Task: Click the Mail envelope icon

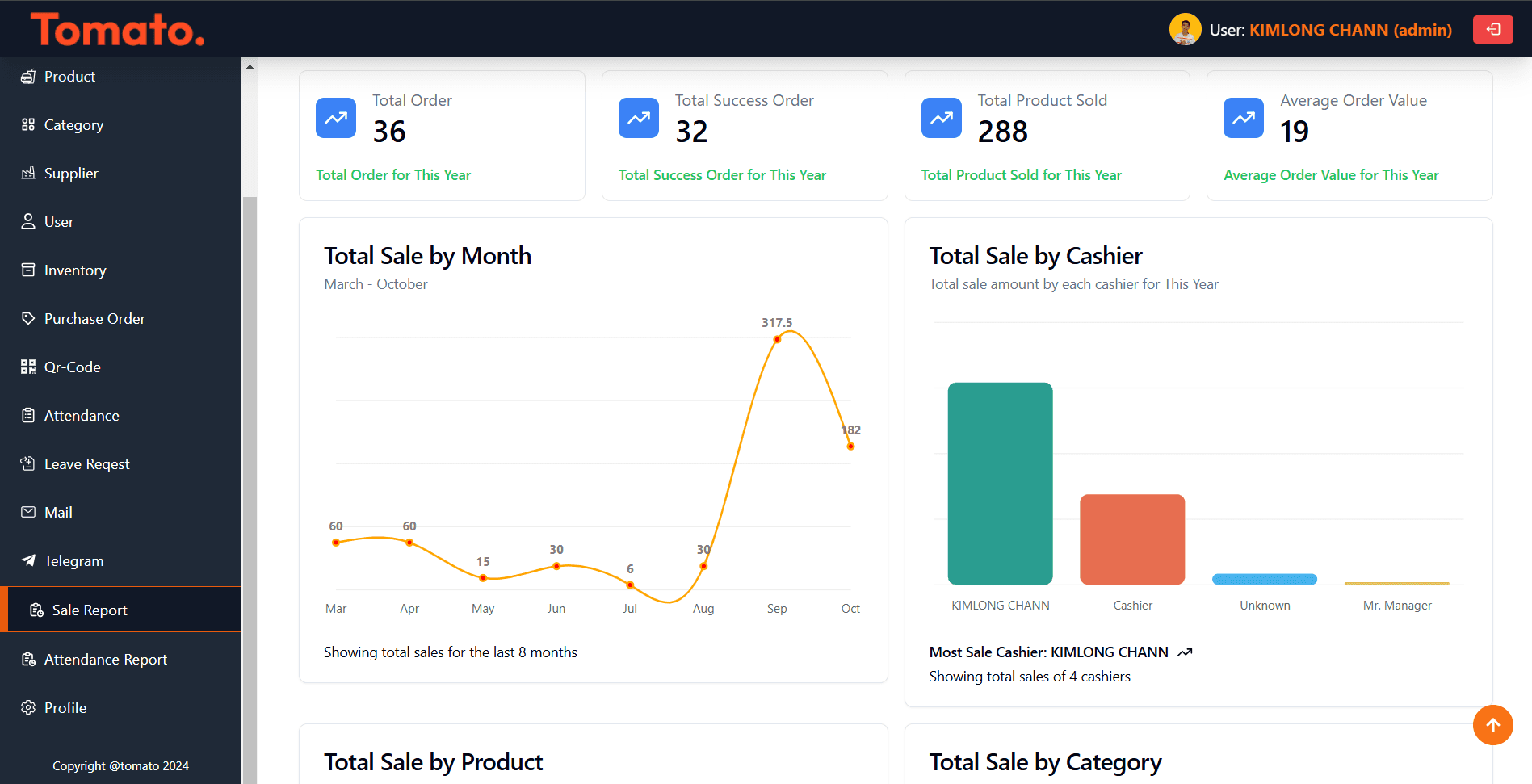Action: click(x=28, y=512)
